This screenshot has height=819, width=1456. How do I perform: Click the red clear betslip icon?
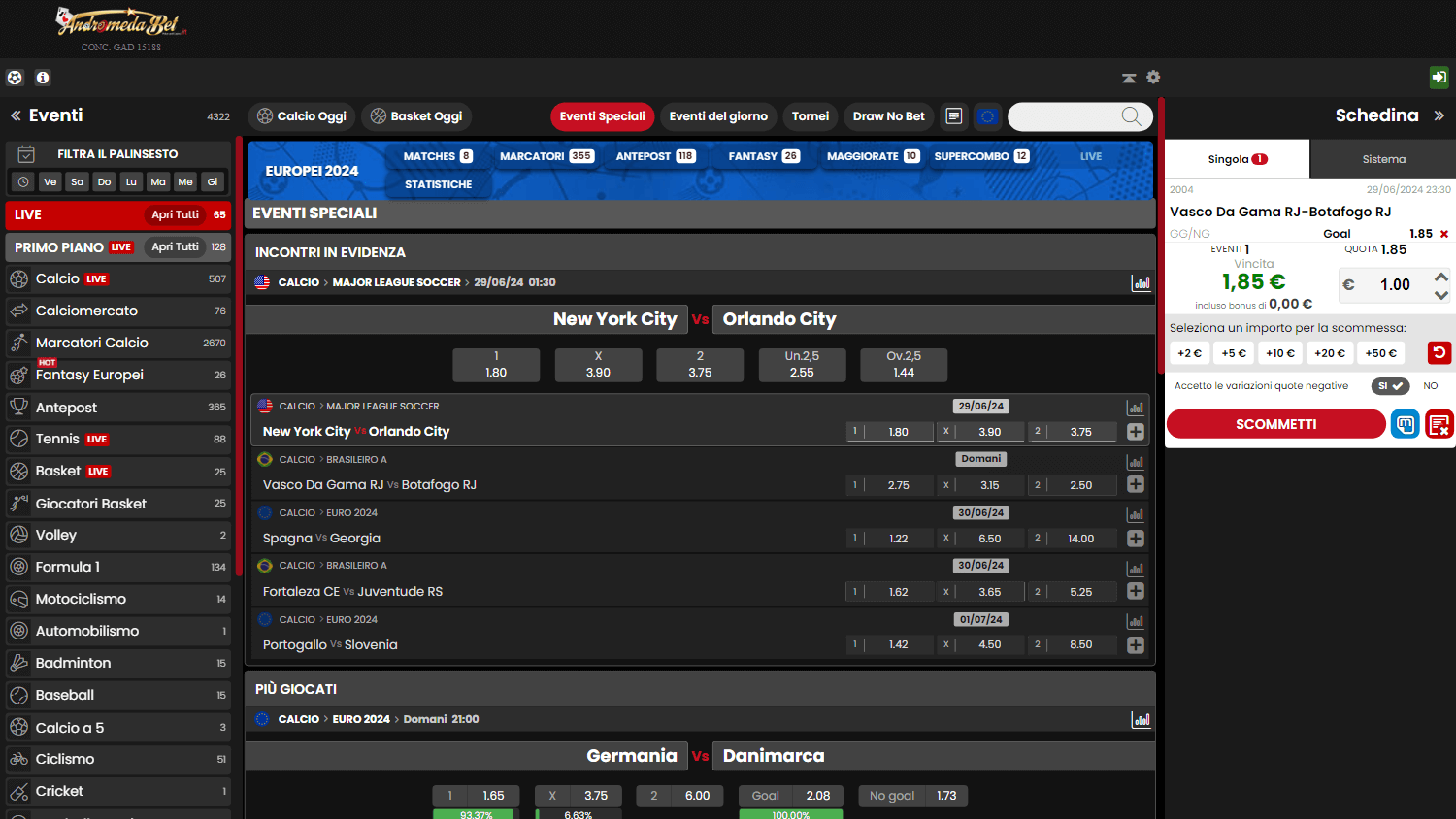coord(1439,424)
